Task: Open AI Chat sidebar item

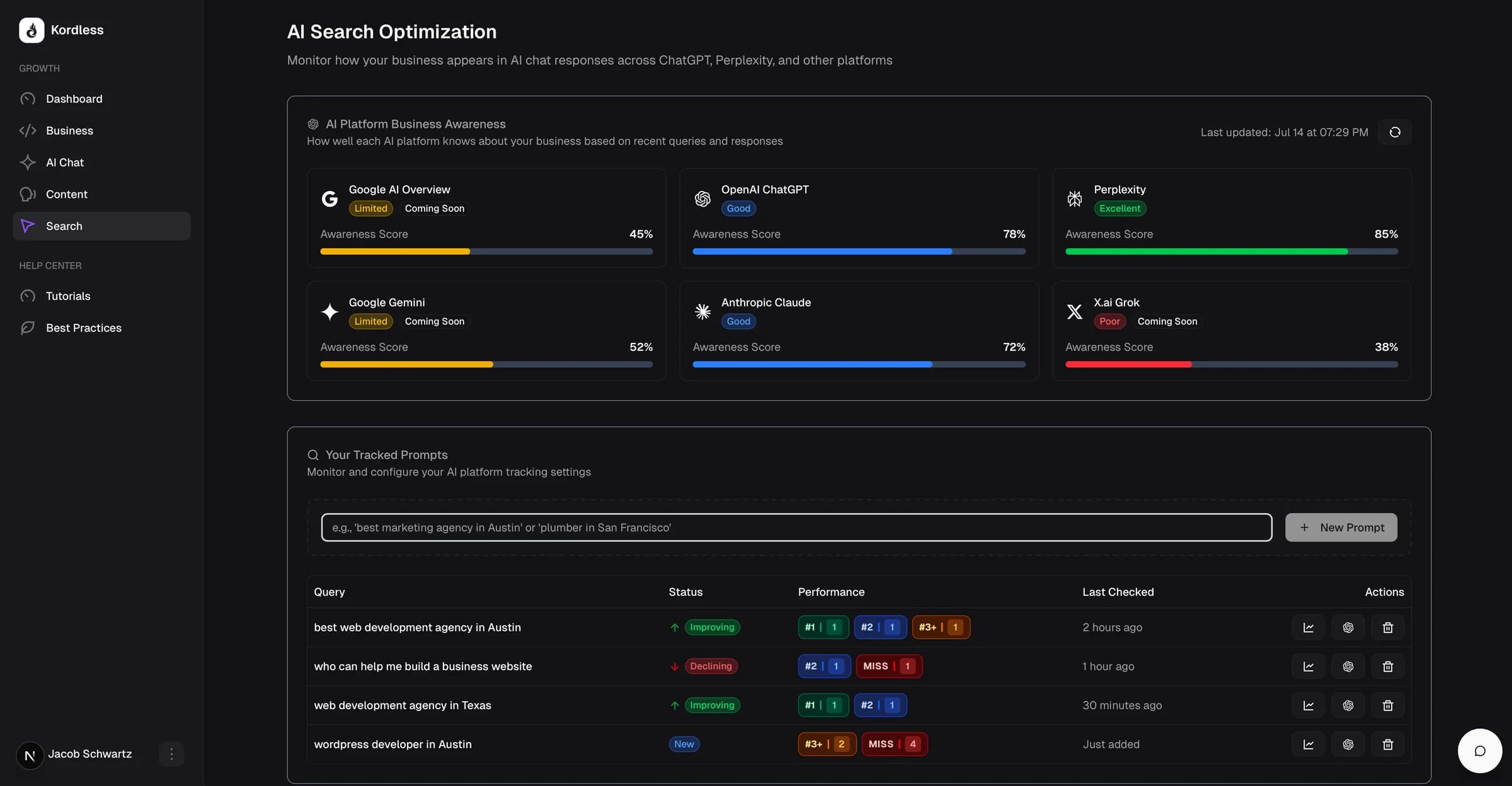Action: click(x=64, y=163)
